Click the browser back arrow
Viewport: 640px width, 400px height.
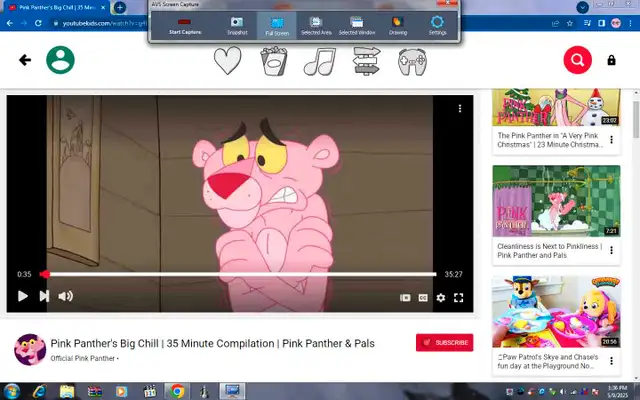(x=10, y=23)
